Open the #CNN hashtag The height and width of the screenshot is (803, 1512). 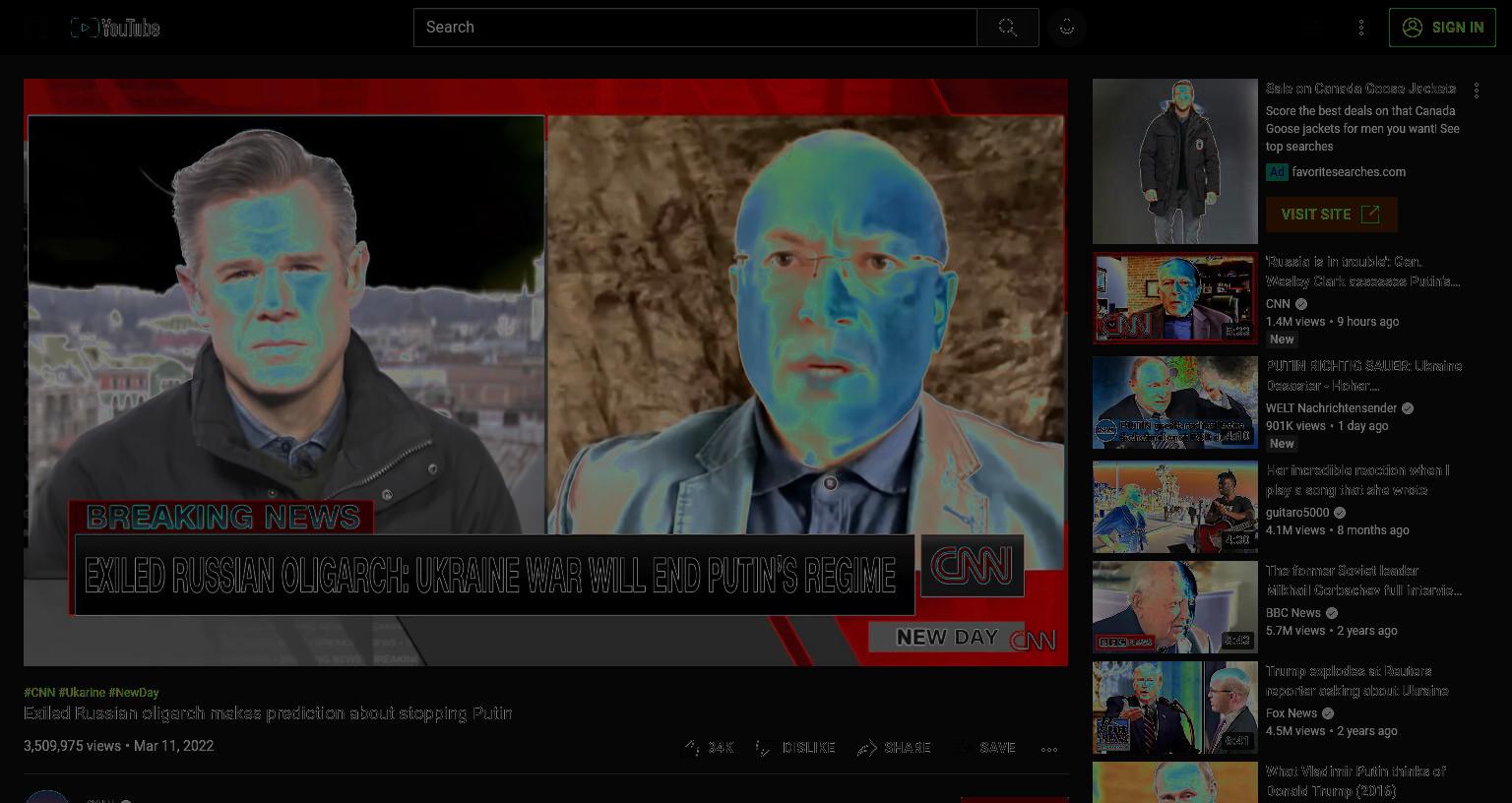tap(39, 693)
